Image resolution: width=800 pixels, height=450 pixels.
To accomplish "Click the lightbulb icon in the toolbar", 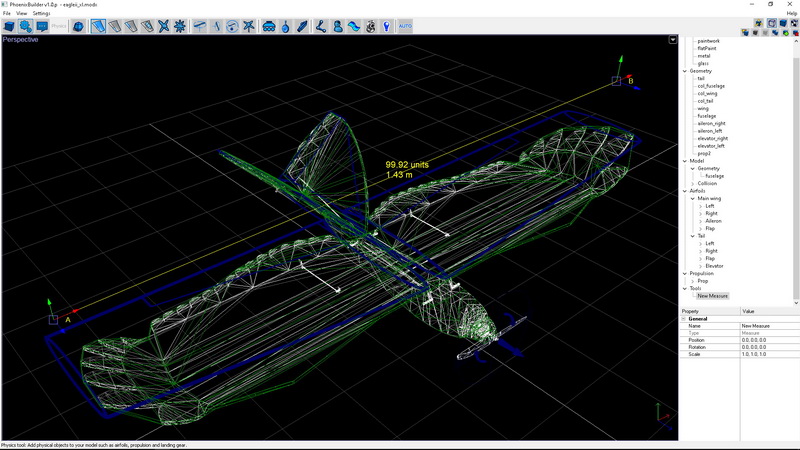I will (x=386, y=26).
